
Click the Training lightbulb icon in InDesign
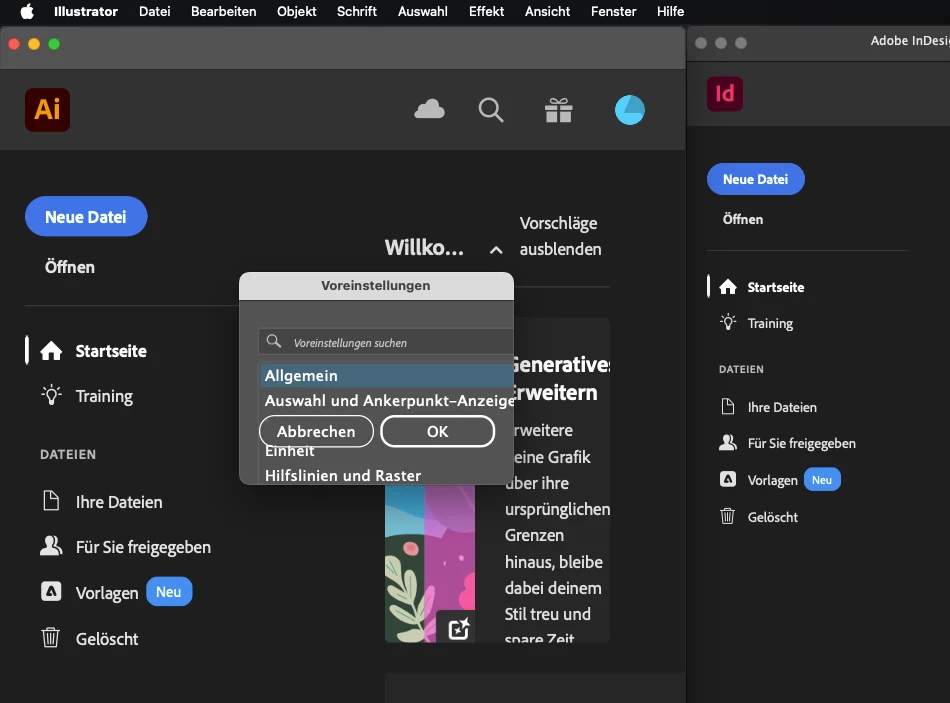(728, 322)
